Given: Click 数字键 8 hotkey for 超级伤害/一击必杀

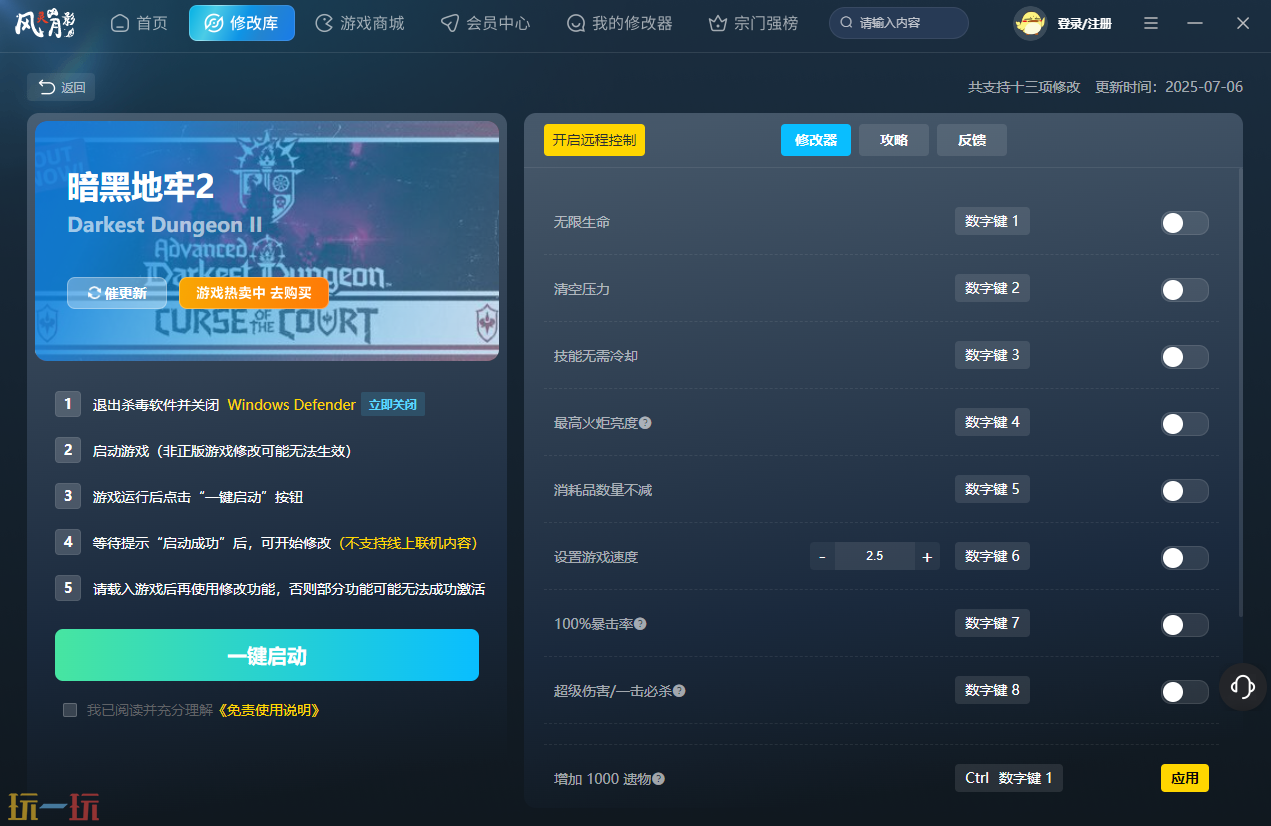Looking at the screenshot, I should pyautogui.click(x=992, y=690).
